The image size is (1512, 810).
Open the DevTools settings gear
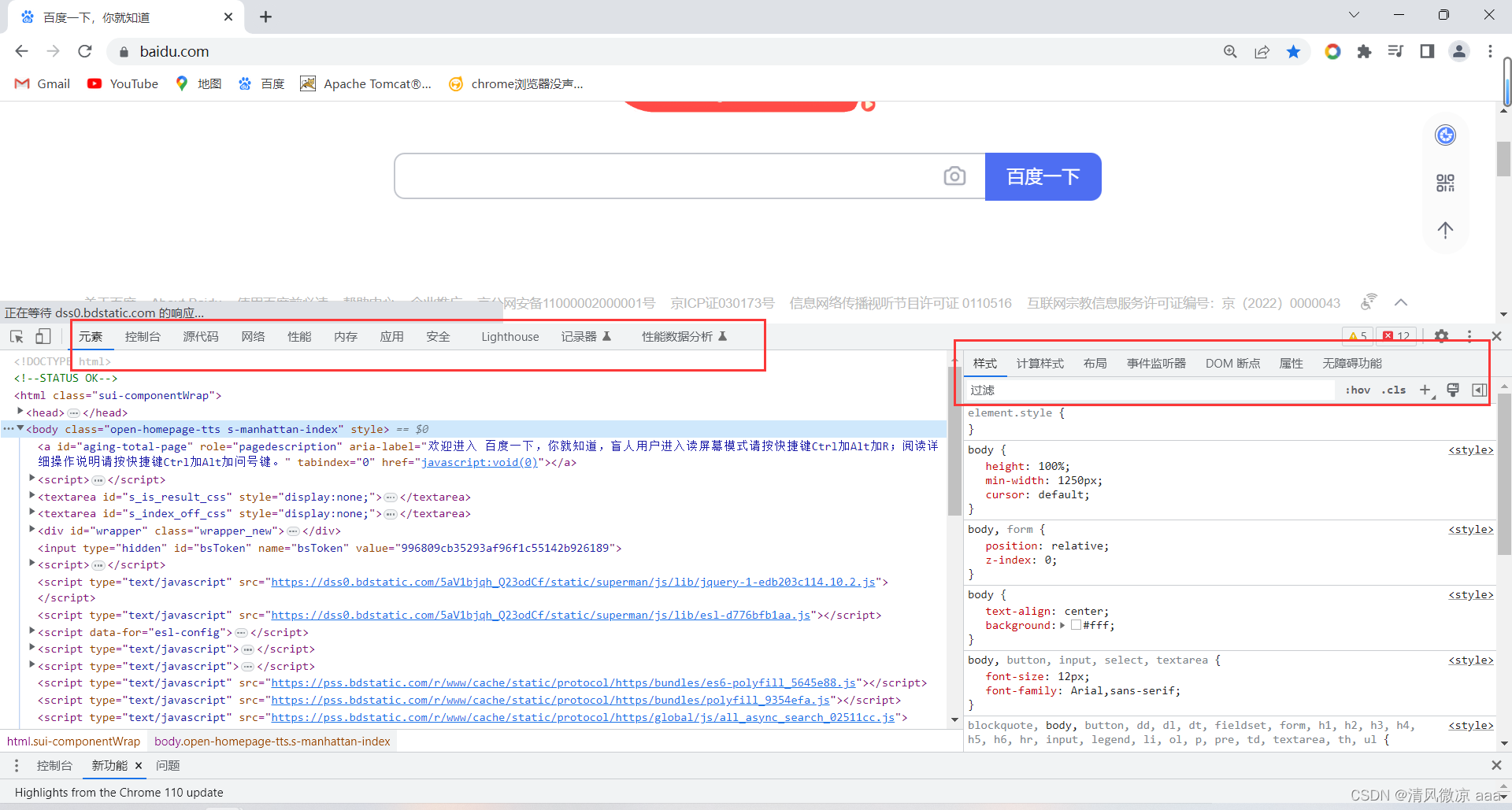point(1441,335)
